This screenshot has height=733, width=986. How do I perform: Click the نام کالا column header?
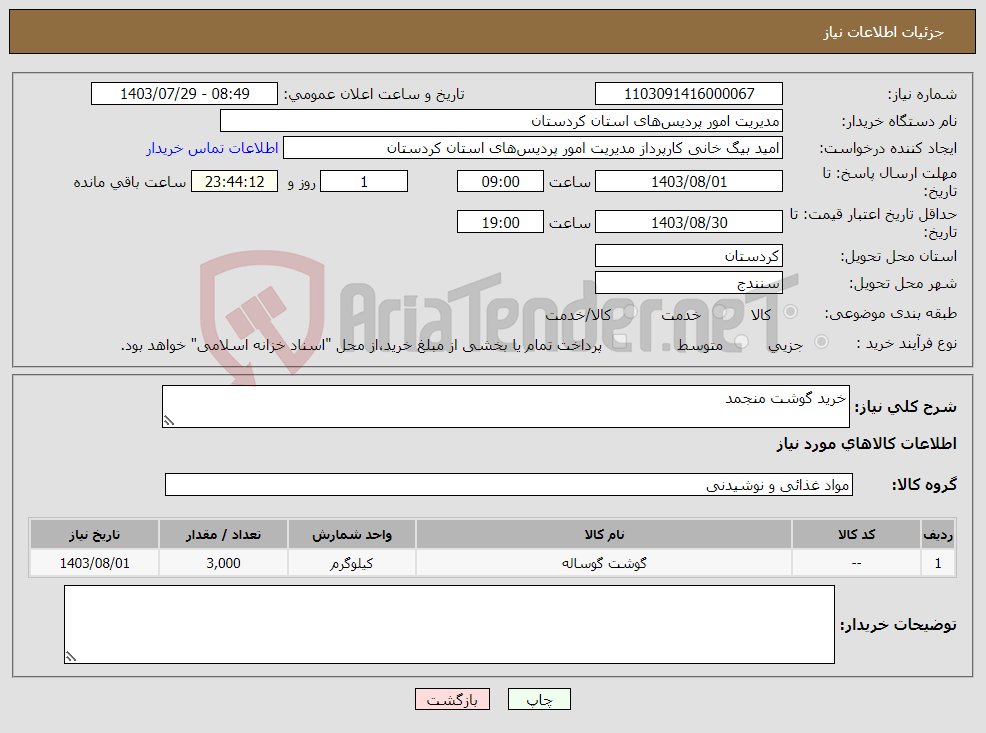(604, 534)
